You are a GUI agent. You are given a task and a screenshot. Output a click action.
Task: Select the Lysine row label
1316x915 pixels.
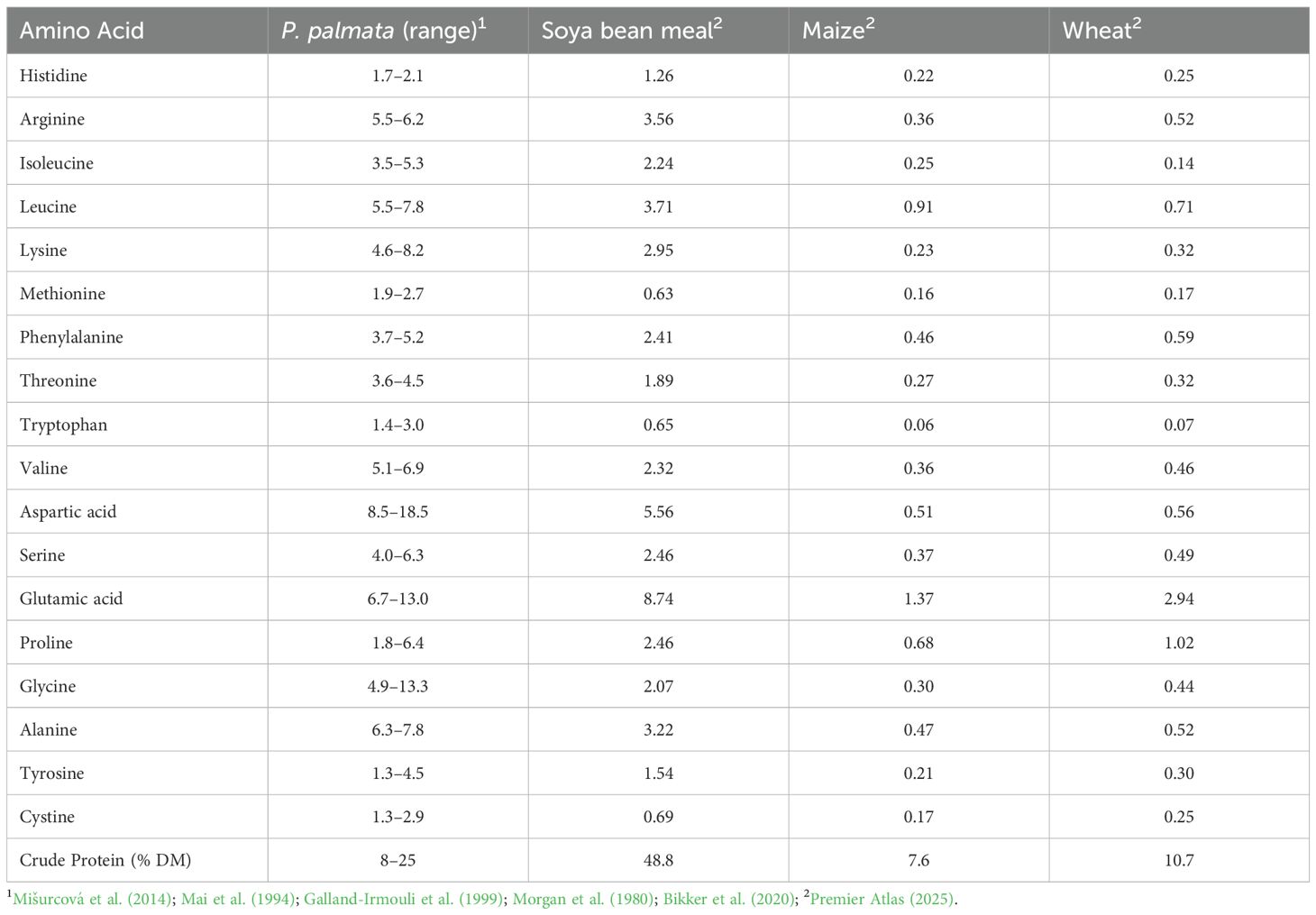[x=43, y=250]
